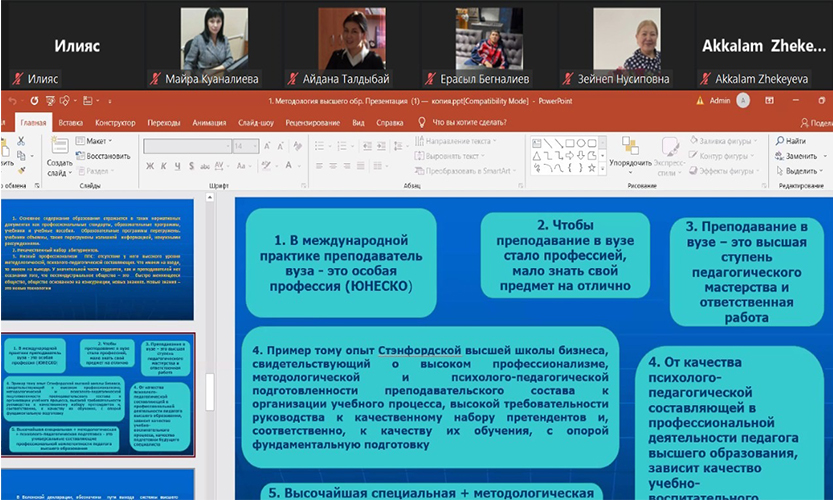Increase font size with the larger A icon
The image size is (833, 500).
click(x=267, y=146)
